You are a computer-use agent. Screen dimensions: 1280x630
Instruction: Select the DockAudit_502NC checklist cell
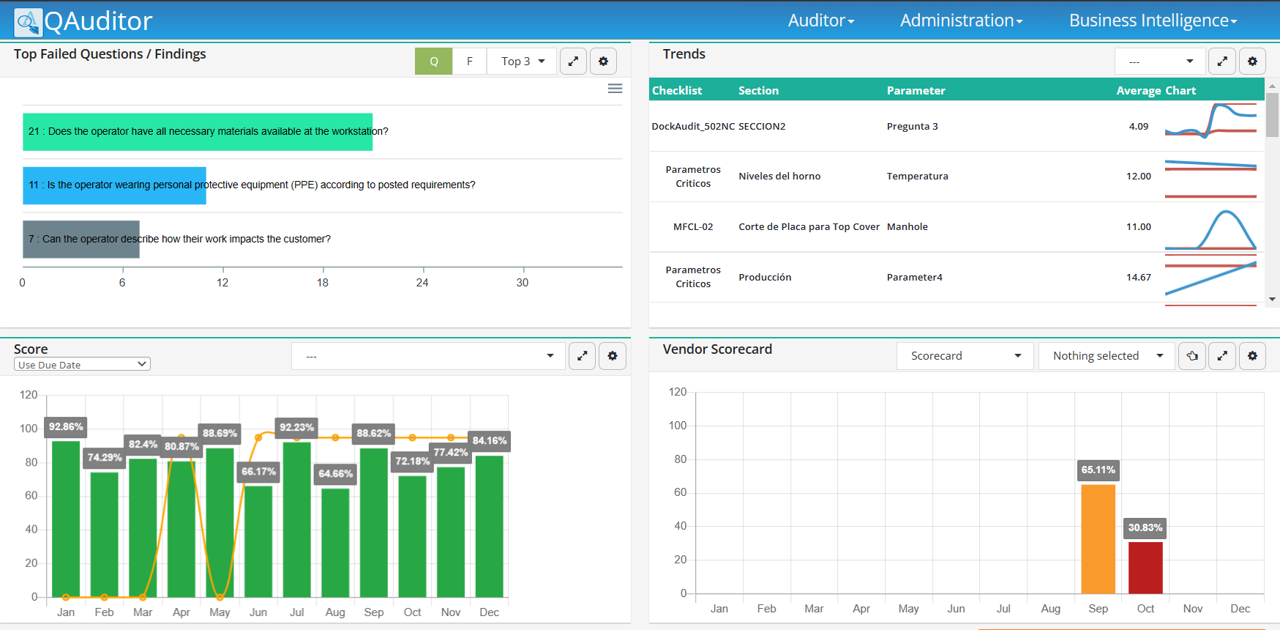pos(693,127)
